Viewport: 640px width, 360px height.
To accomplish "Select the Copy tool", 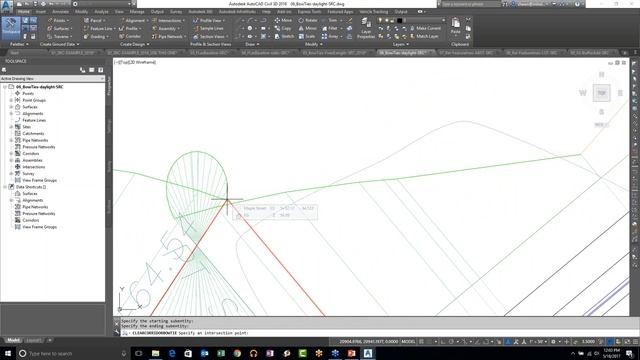I will point(283,28).
